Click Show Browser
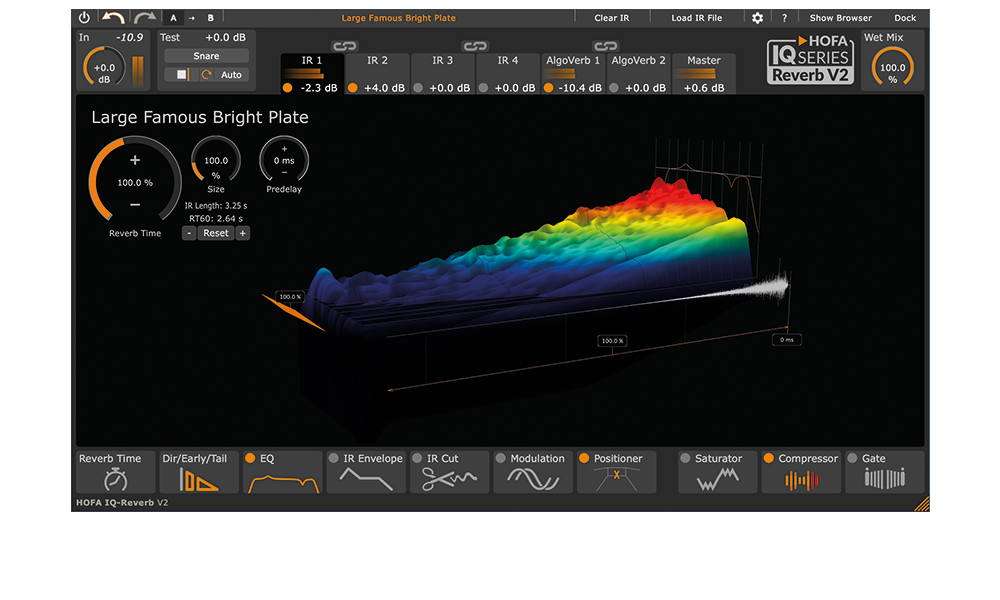The width and height of the screenshot is (1000, 600). (841, 18)
